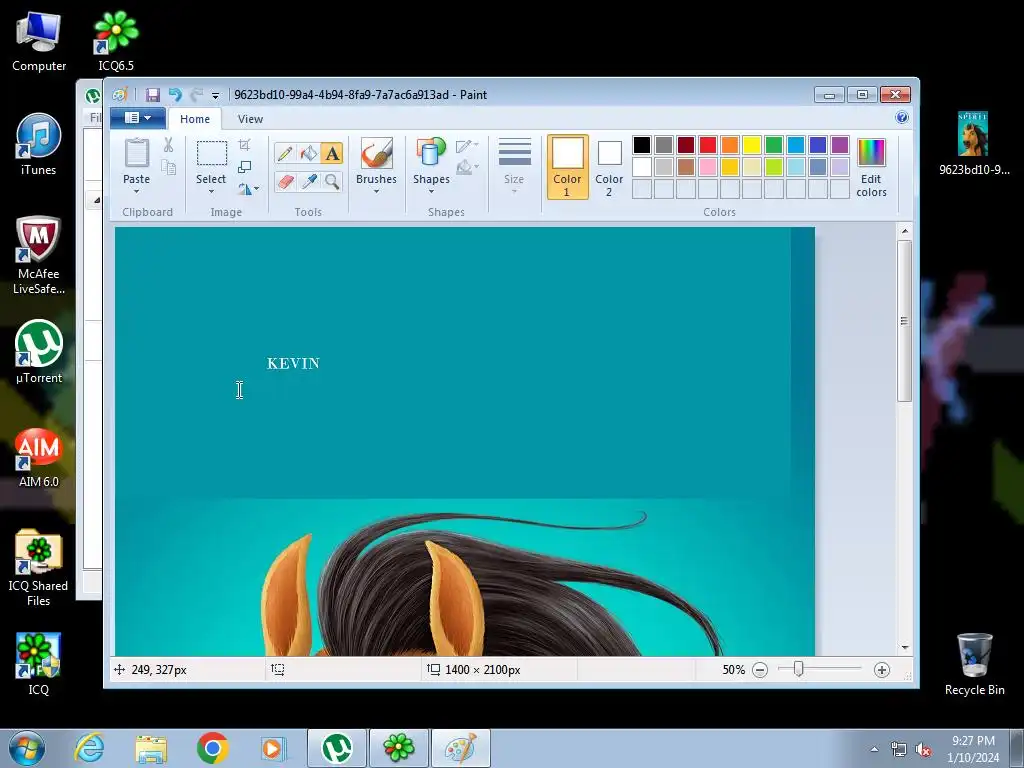Open the Recycle Bin

[974, 665]
